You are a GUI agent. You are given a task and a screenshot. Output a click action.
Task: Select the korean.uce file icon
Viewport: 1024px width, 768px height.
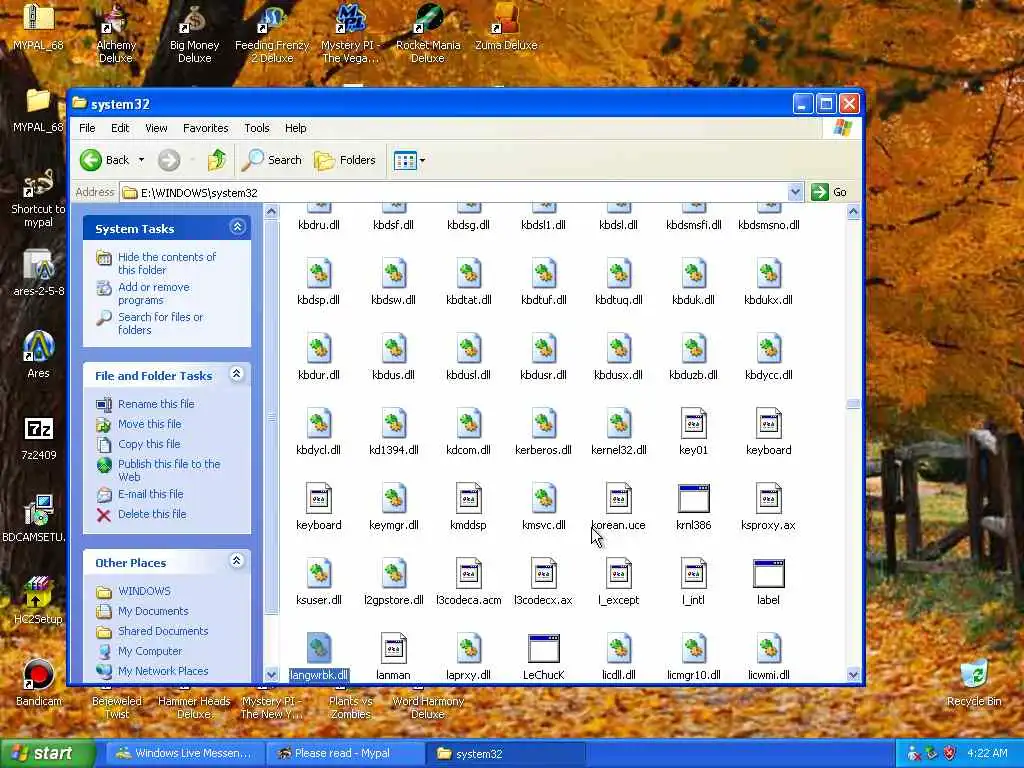point(618,499)
